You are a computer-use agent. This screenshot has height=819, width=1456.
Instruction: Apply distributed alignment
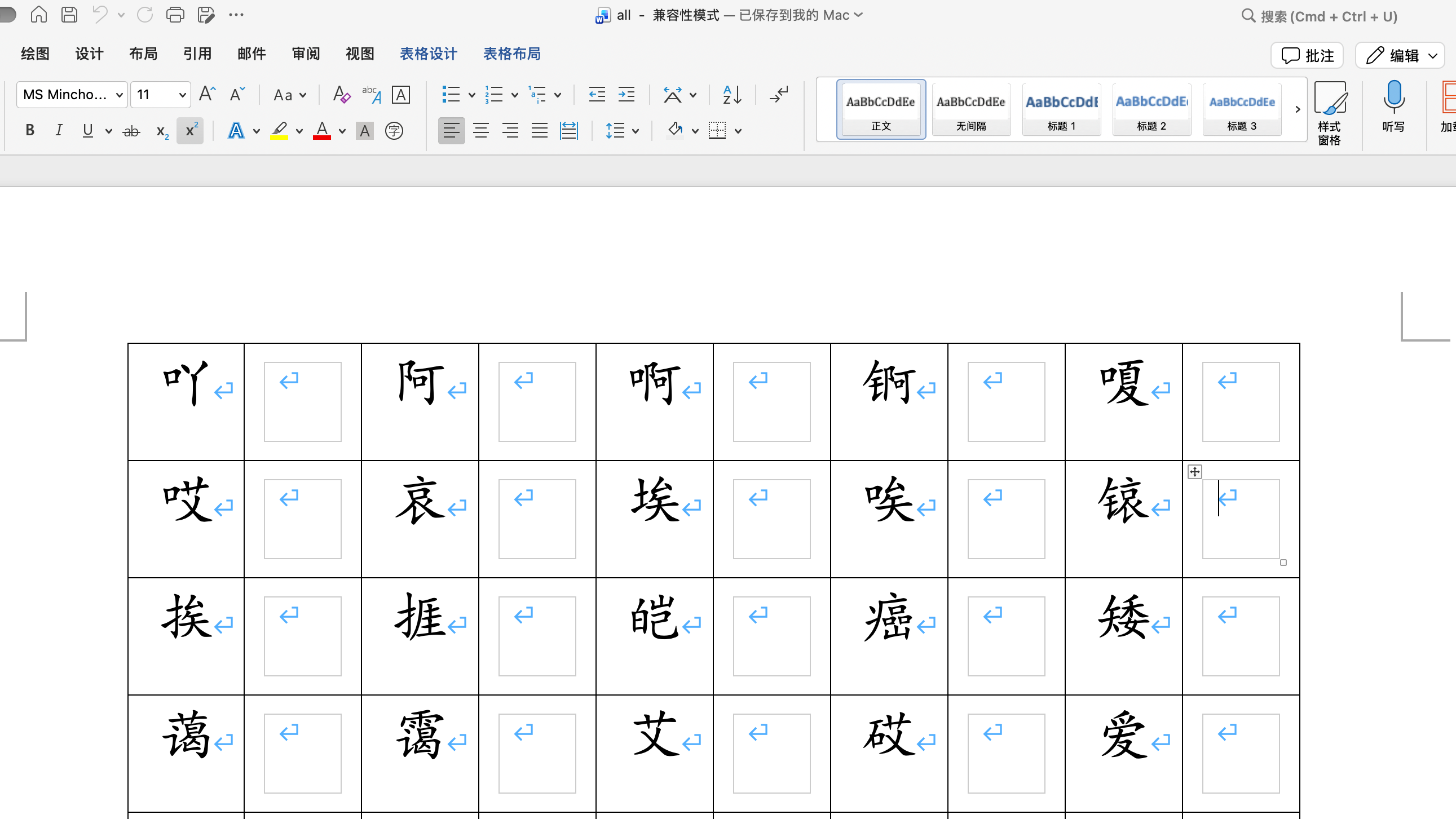point(569,131)
